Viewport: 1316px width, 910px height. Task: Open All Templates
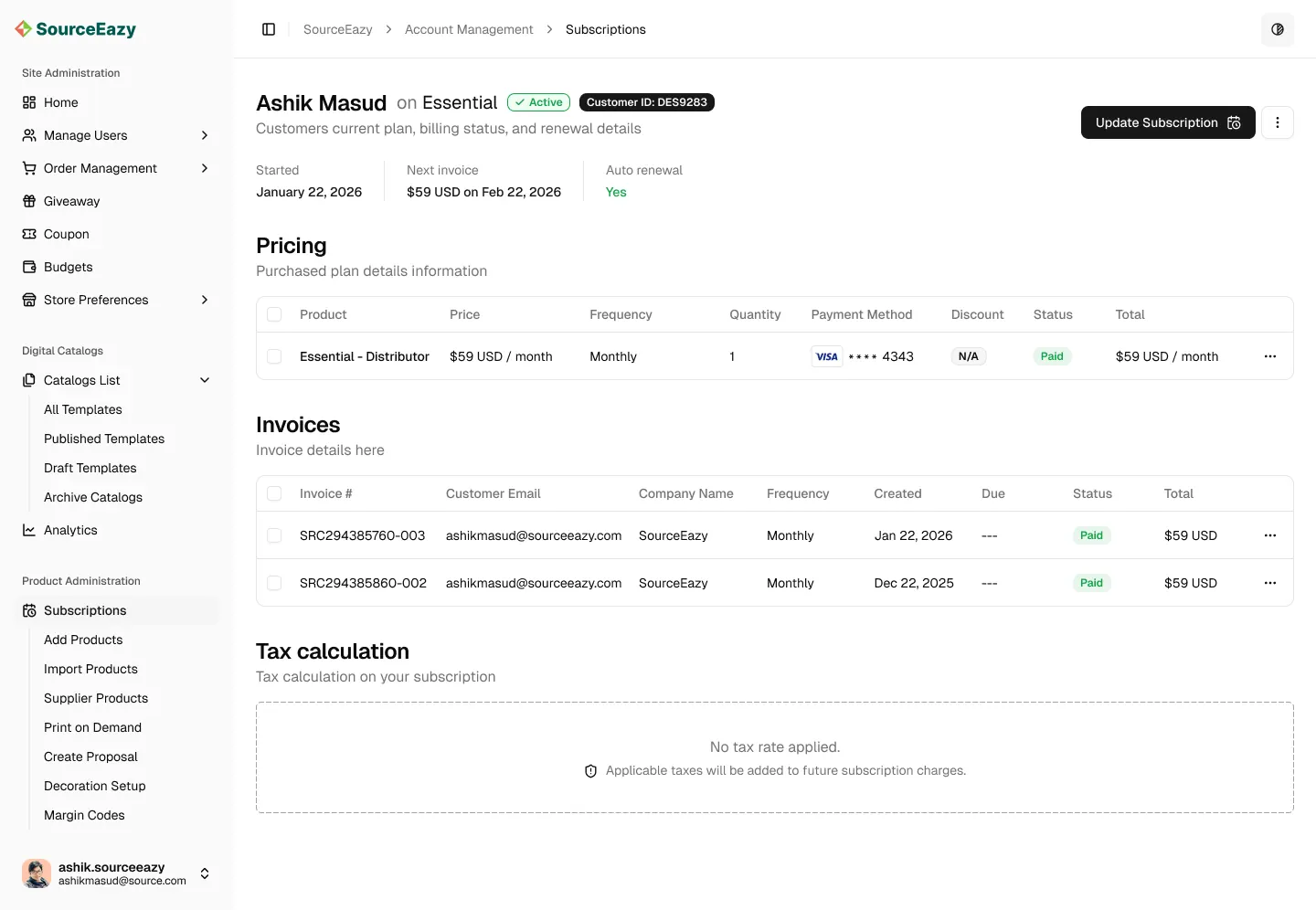(83, 409)
